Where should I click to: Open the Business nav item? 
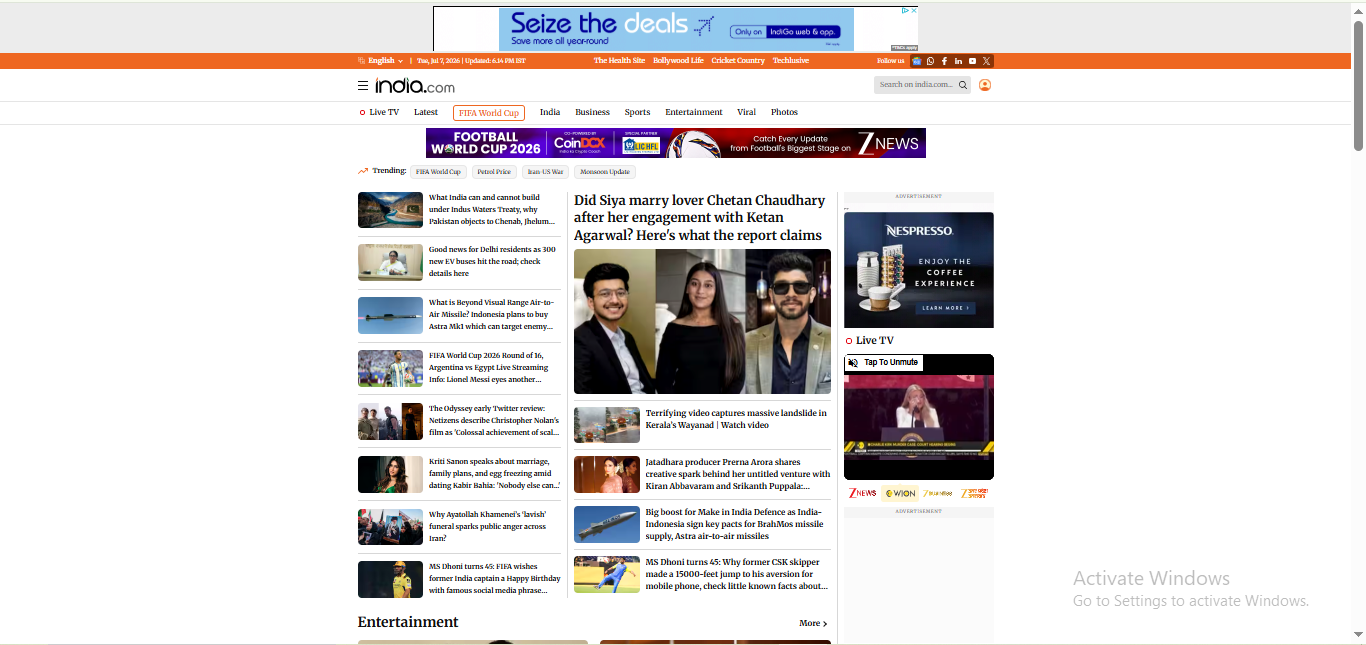click(592, 112)
